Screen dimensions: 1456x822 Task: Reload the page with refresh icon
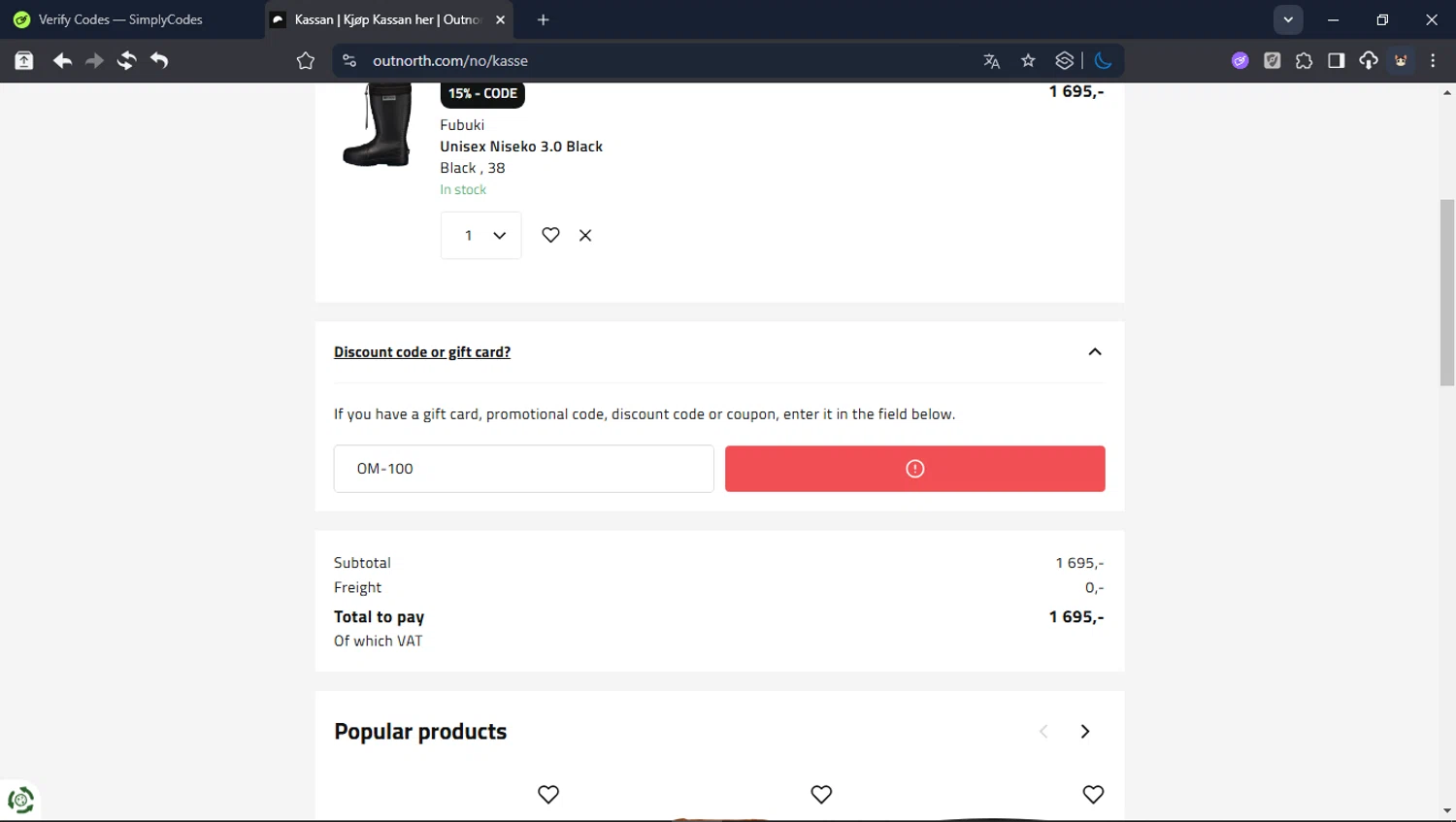(126, 61)
